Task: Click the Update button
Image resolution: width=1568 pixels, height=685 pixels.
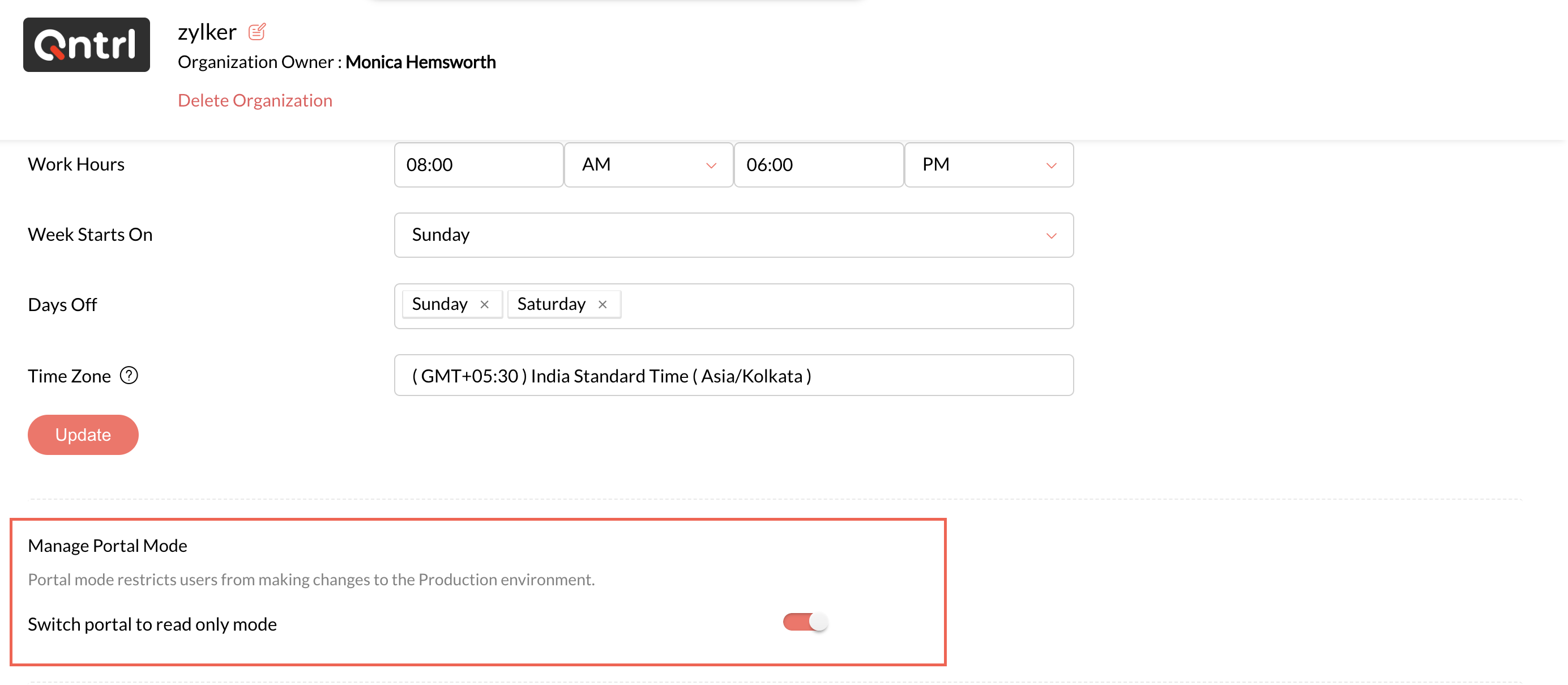Action: [x=83, y=435]
